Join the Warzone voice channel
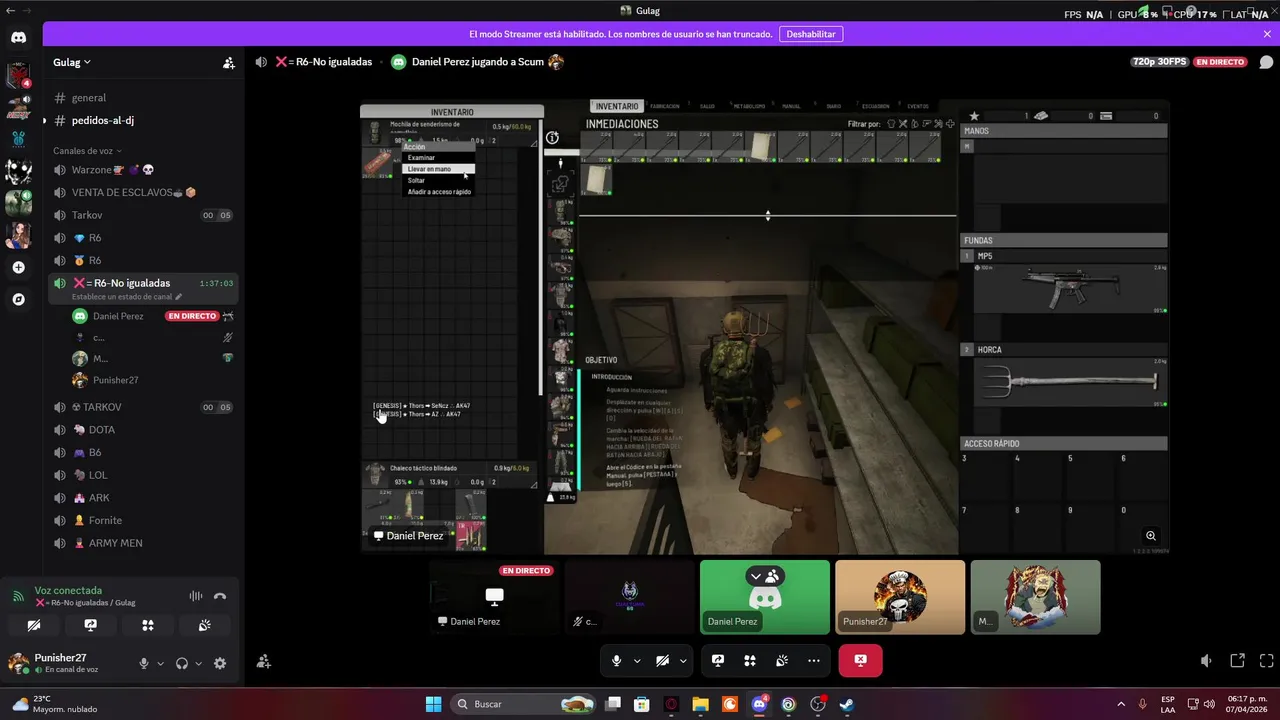Viewport: 1280px width, 720px height. coord(142,170)
